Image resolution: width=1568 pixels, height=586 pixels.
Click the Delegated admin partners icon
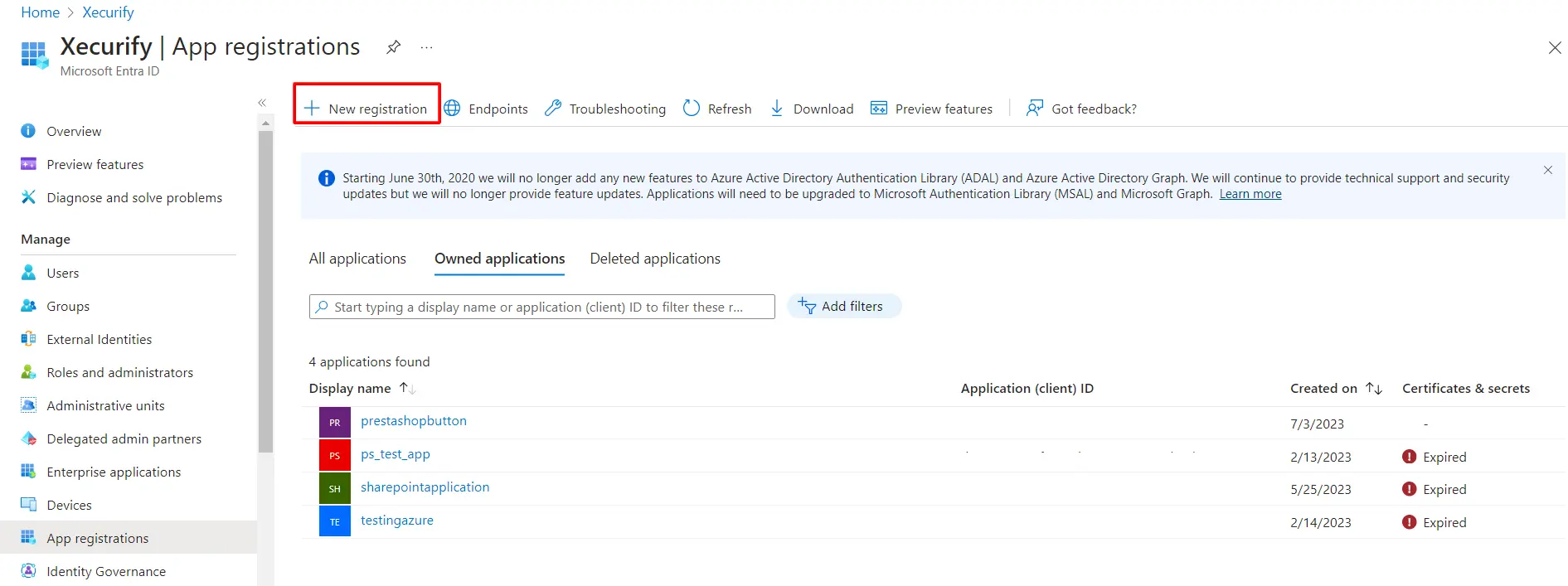tap(28, 438)
